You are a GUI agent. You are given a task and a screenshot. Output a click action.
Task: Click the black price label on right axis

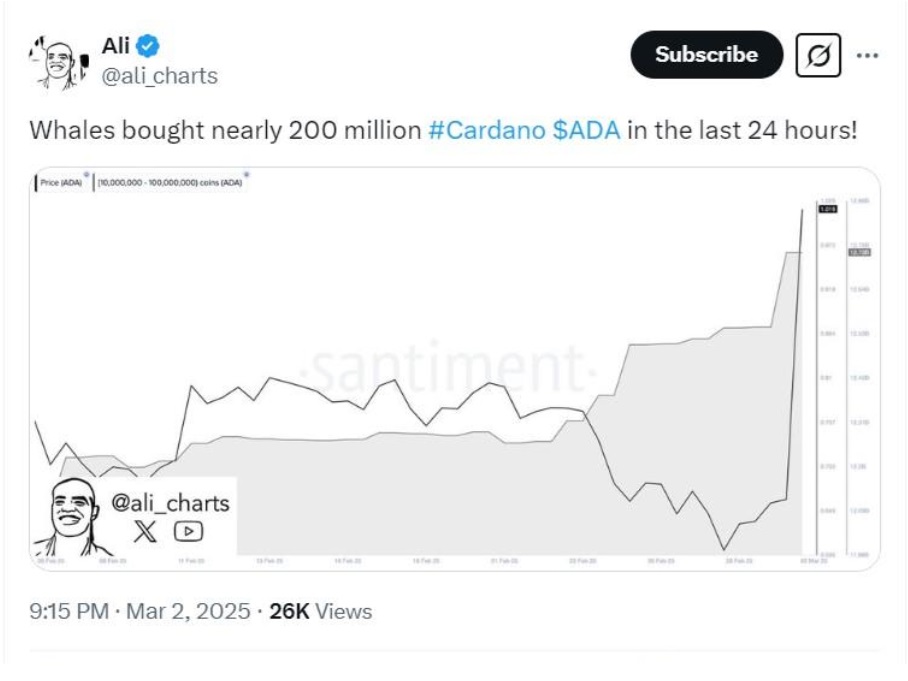pos(828,209)
